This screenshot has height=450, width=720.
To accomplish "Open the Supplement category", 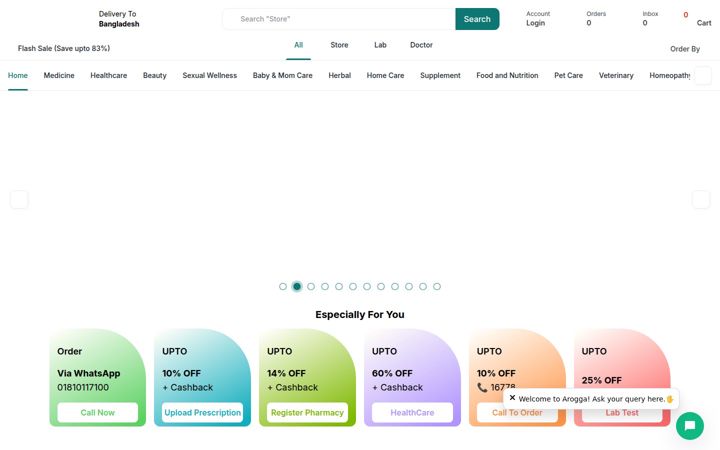I will tap(440, 75).
